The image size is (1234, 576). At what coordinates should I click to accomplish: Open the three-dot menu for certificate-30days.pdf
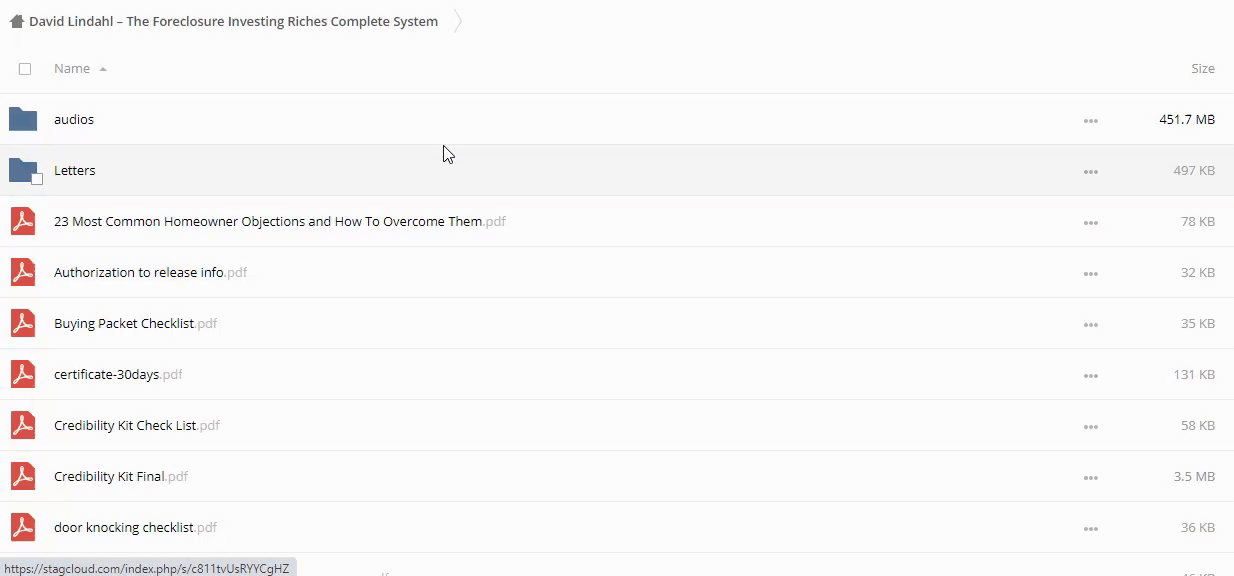[x=1090, y=375]
